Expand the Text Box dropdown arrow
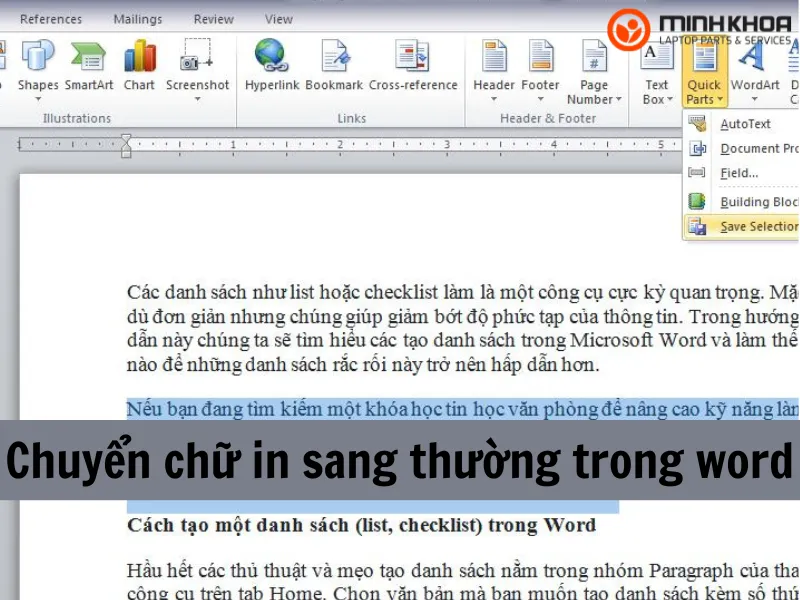Viewport: 800px width, 600px height. 670,99
